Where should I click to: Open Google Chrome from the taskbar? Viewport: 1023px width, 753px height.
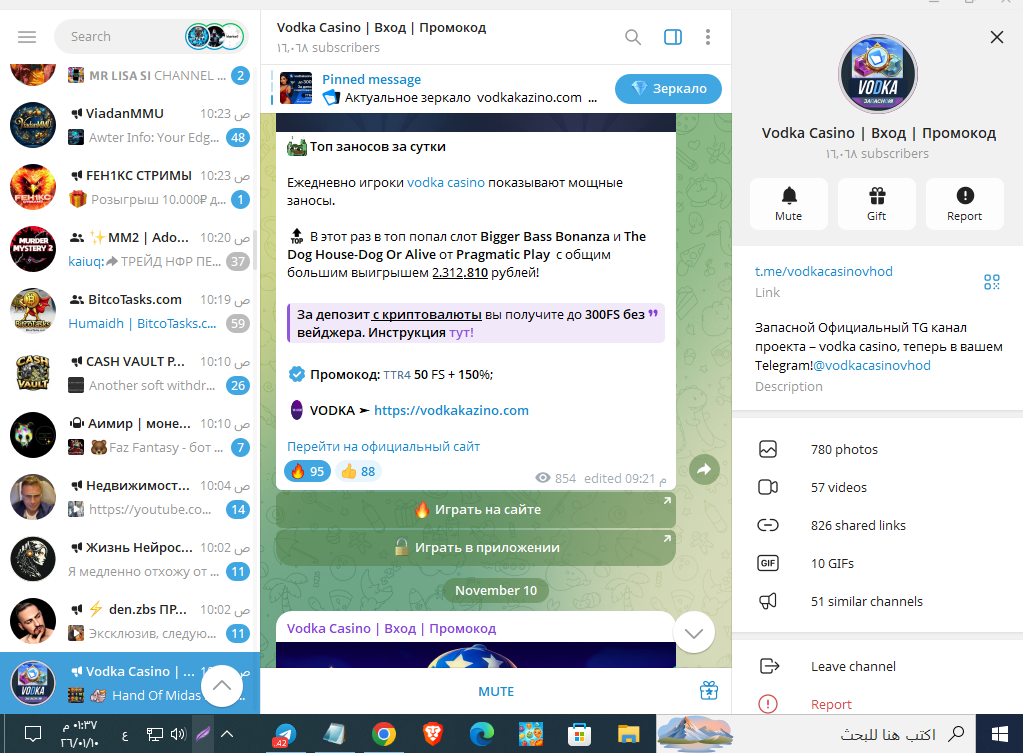tap(384, 735)
